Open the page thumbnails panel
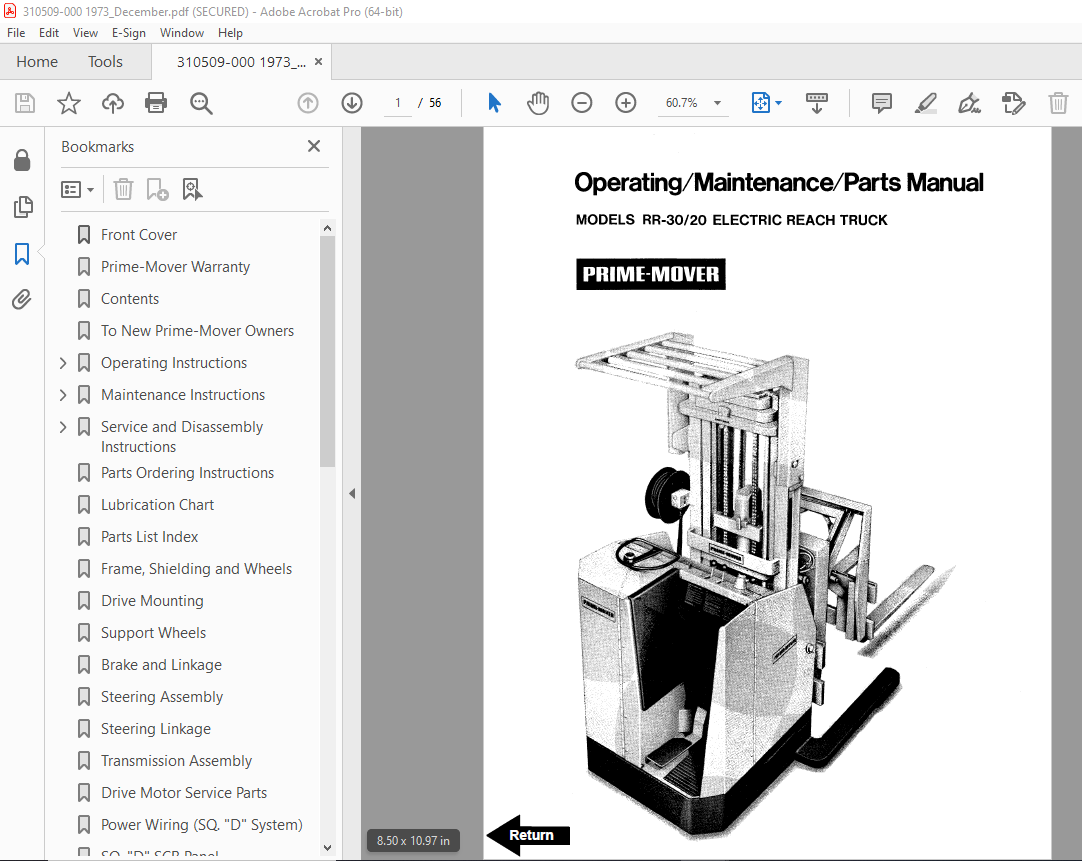 (22, 207)
